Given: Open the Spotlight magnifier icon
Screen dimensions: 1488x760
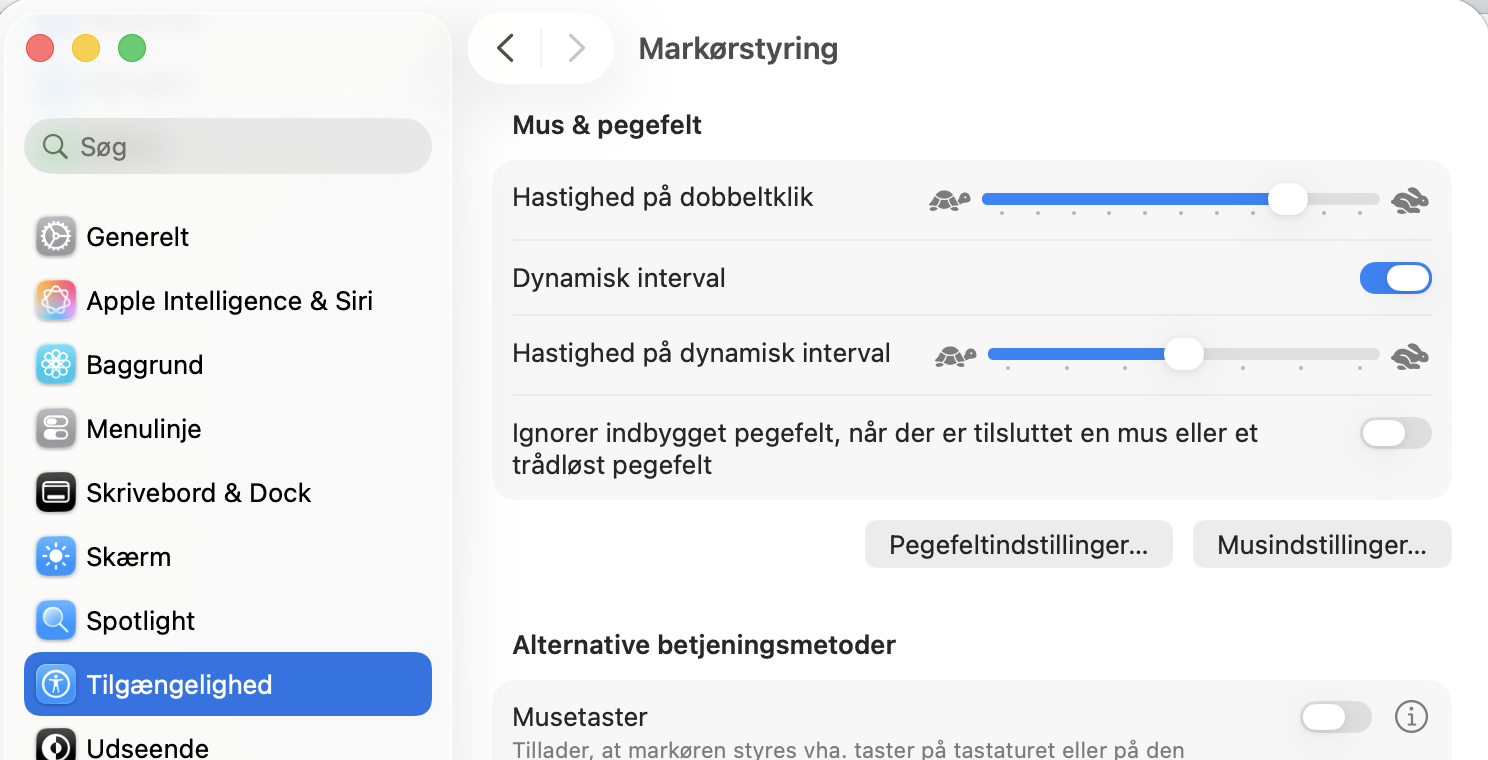Looking at the screenshot, I should [56, 621].
